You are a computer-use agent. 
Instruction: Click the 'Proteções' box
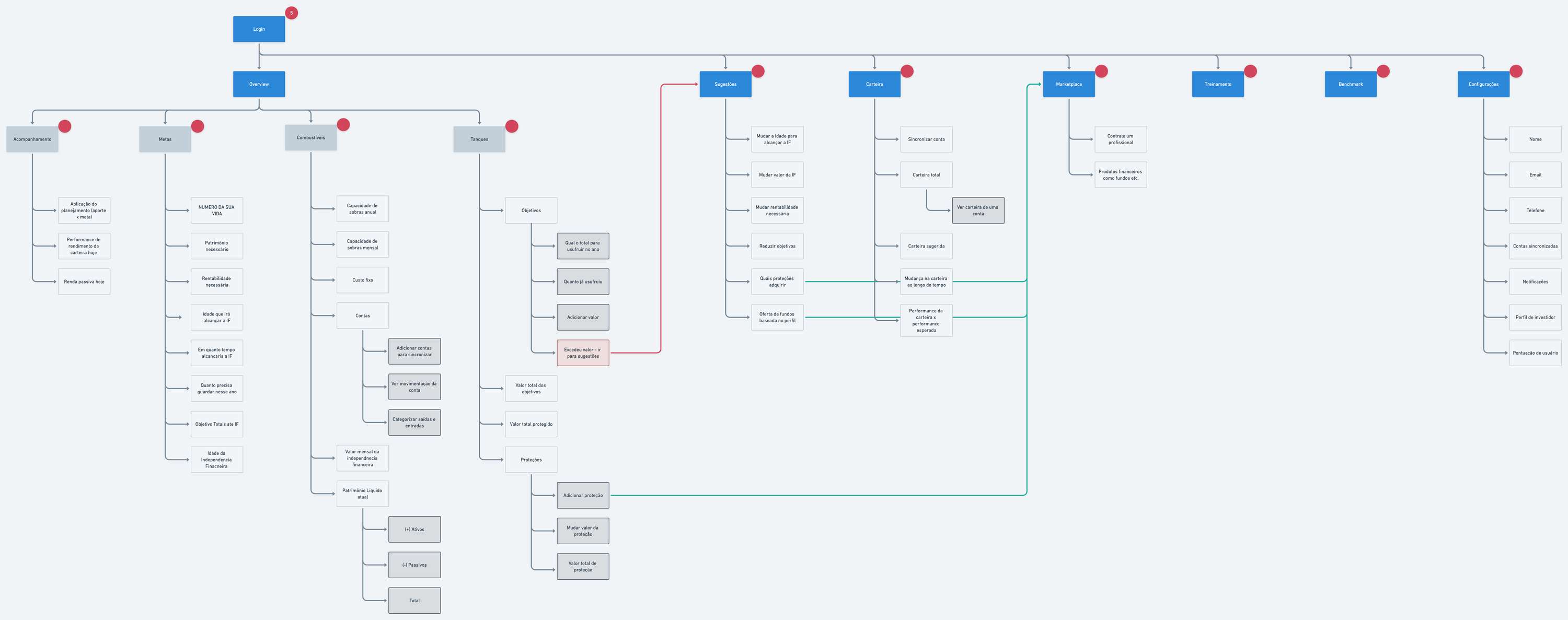click(531, 459)
